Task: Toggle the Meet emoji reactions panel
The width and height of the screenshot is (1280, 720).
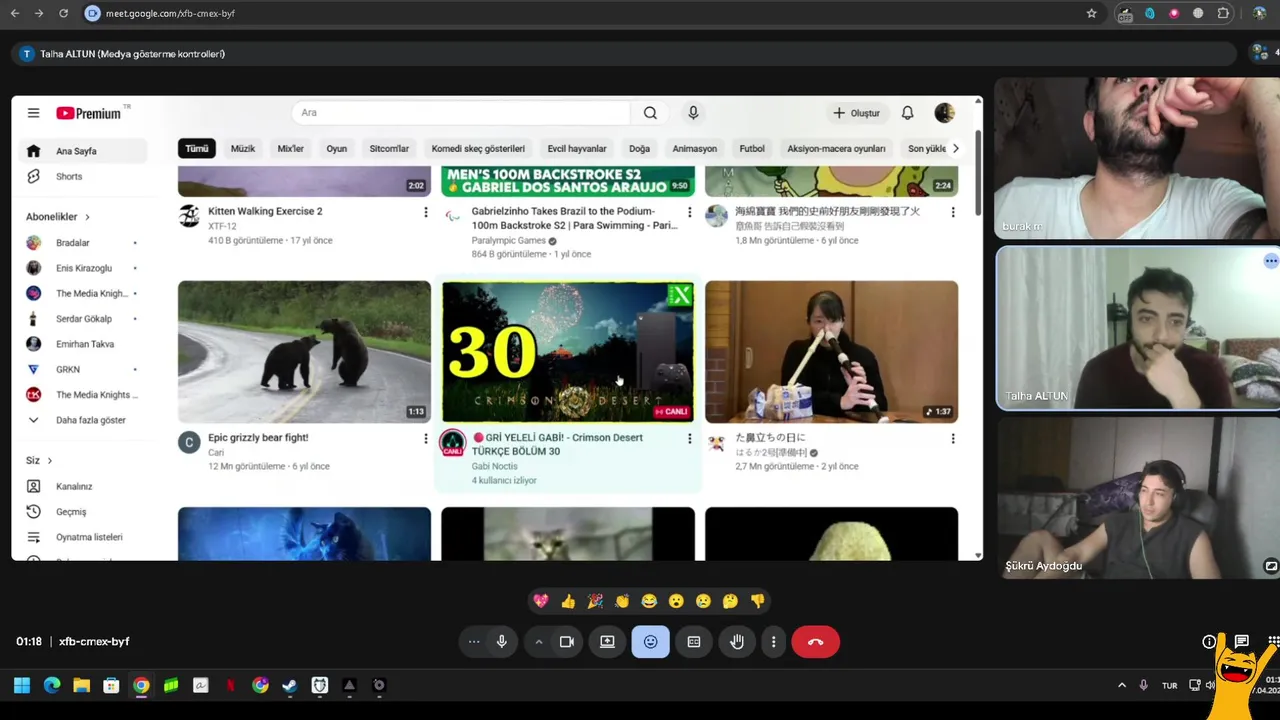Action: click(650, 642)
